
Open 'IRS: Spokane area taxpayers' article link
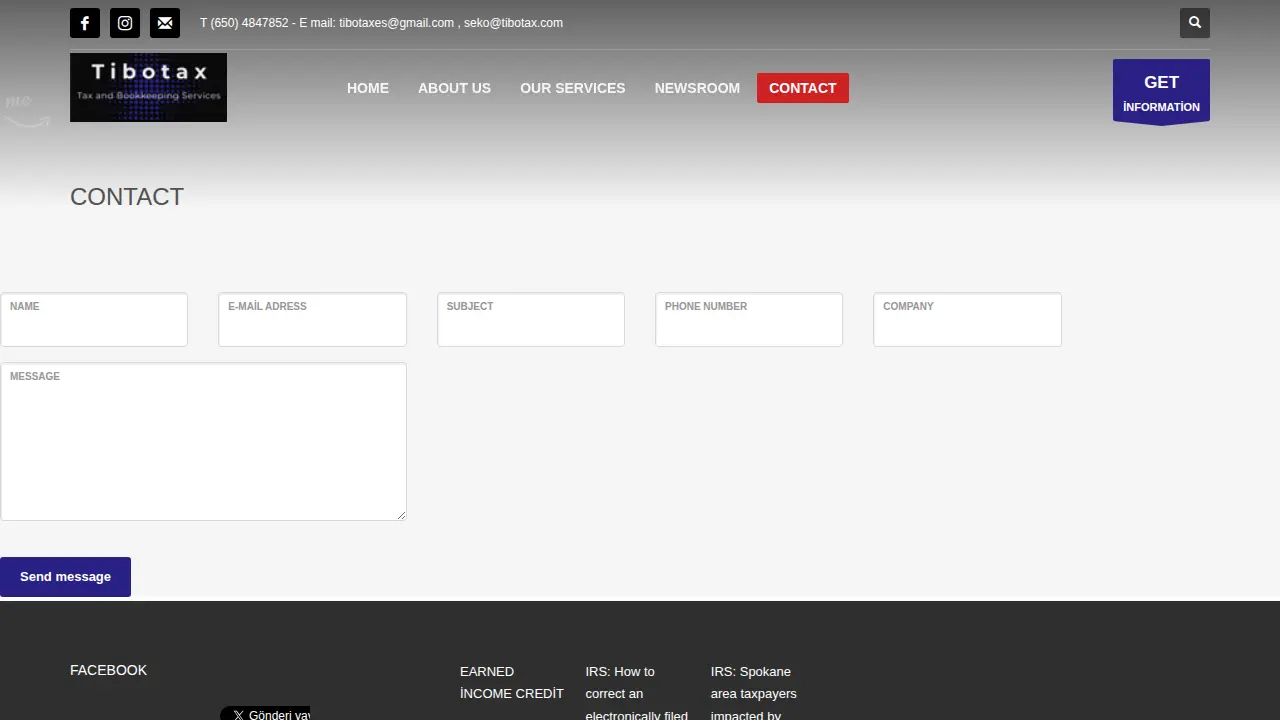pyautogui.click(x=754, y=693)
